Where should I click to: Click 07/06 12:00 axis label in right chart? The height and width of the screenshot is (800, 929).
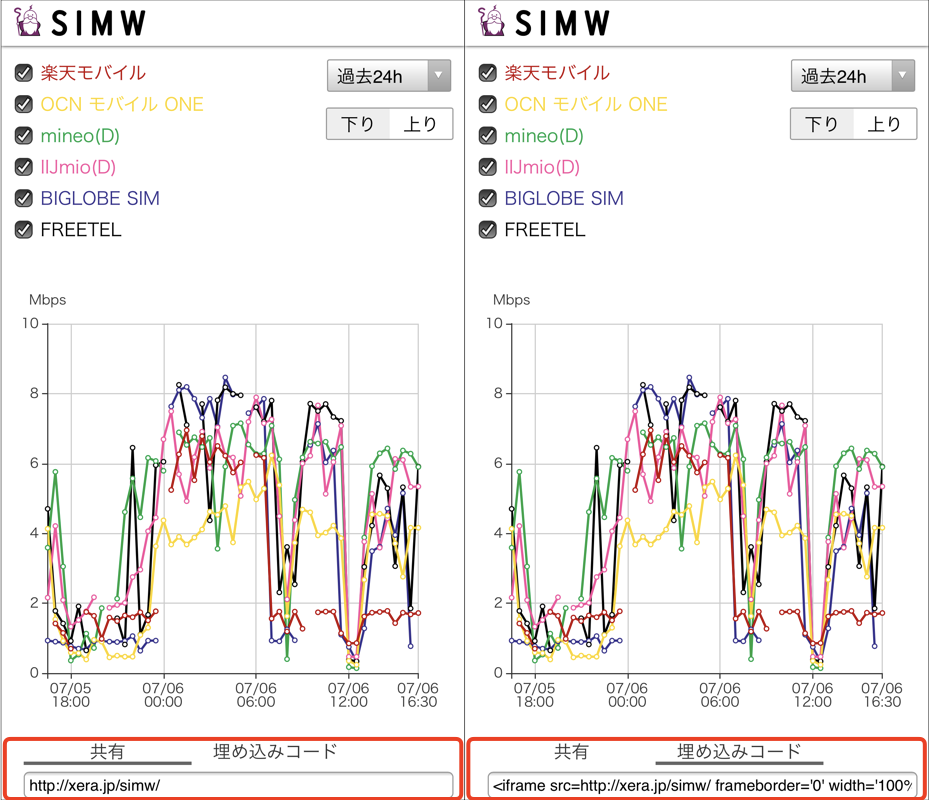812,695
